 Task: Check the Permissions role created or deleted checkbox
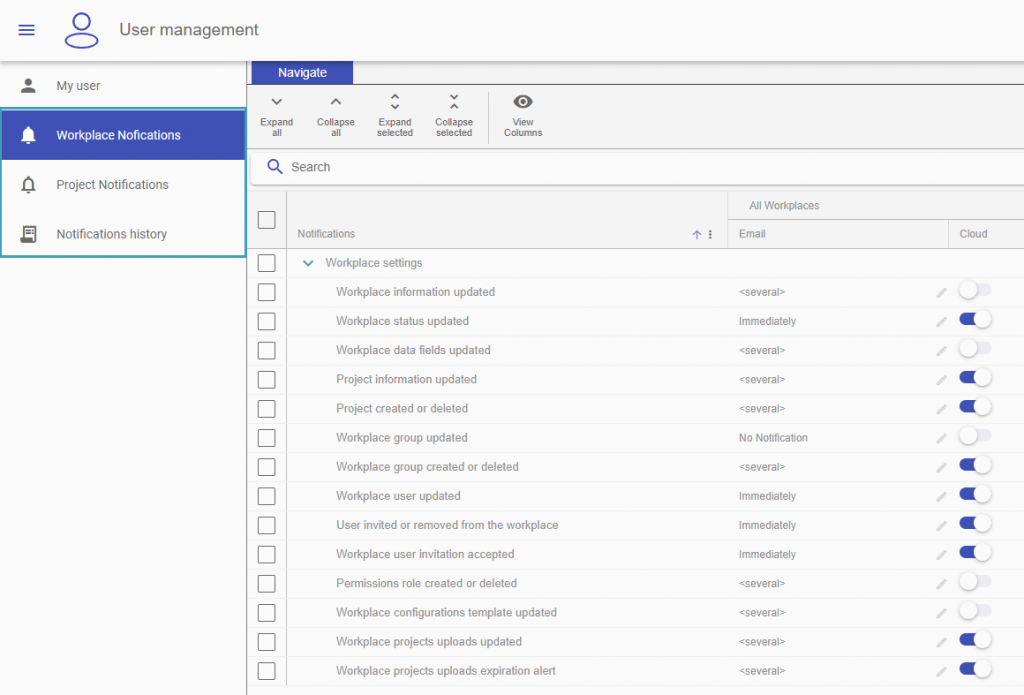coord(266,584)
